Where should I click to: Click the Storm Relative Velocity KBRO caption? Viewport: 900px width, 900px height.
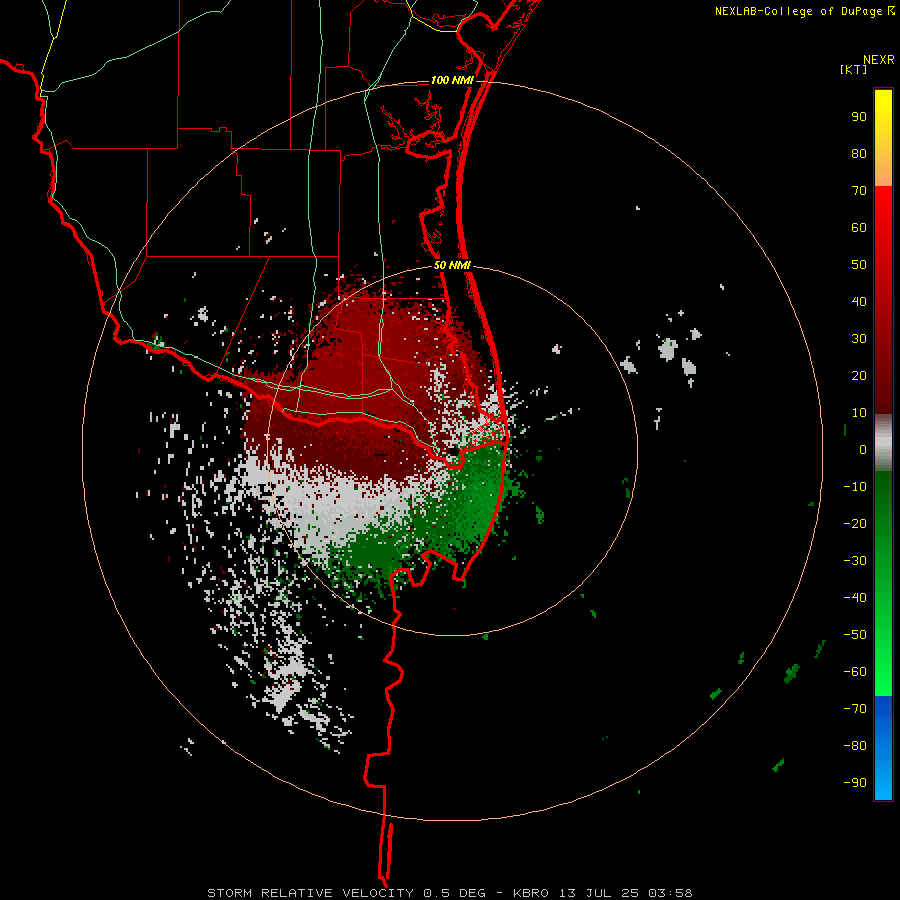[x=450, y=893]
